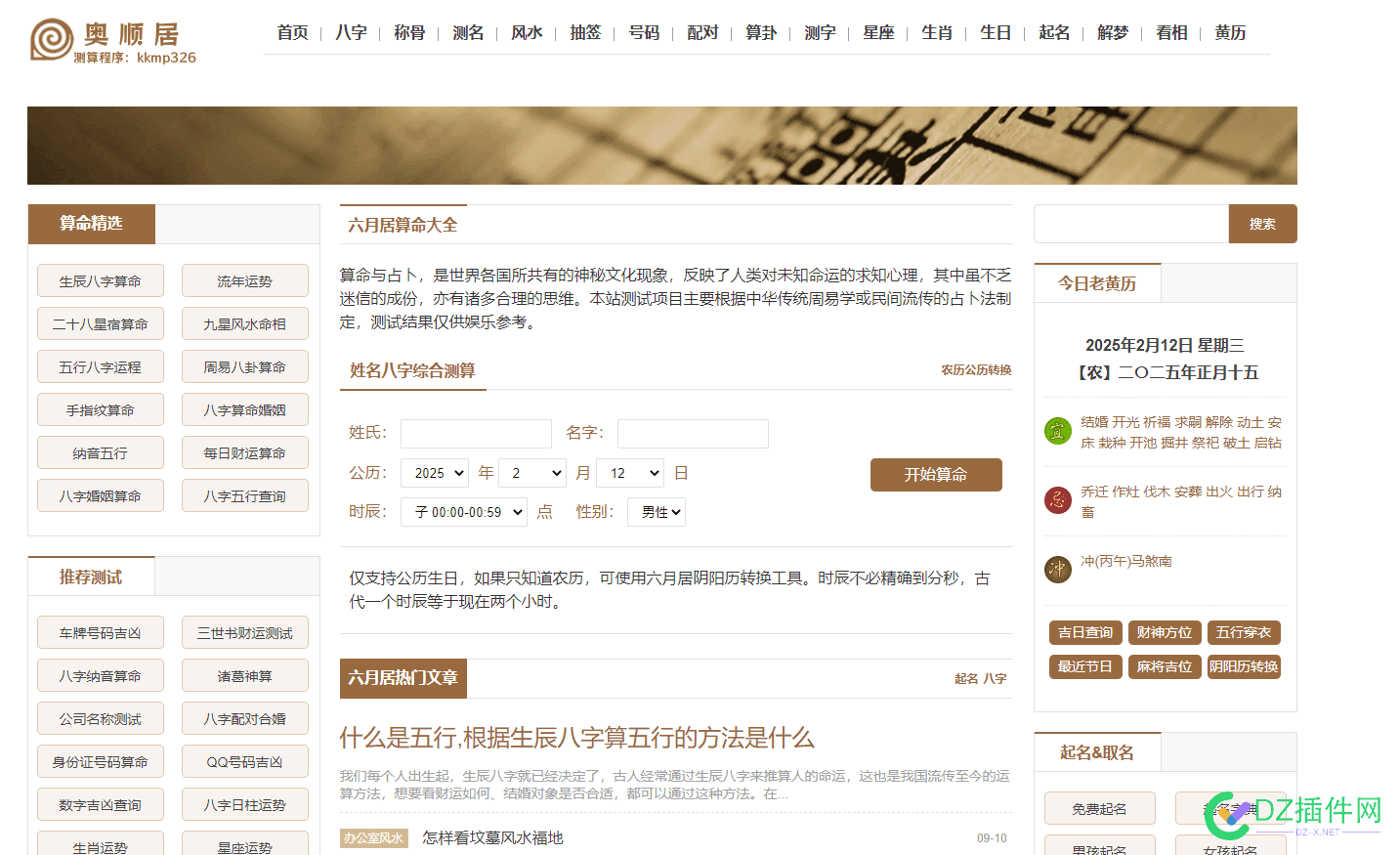1400x855 pixels.
Task: Click the 吉日查询 button
Action: 1085,633
